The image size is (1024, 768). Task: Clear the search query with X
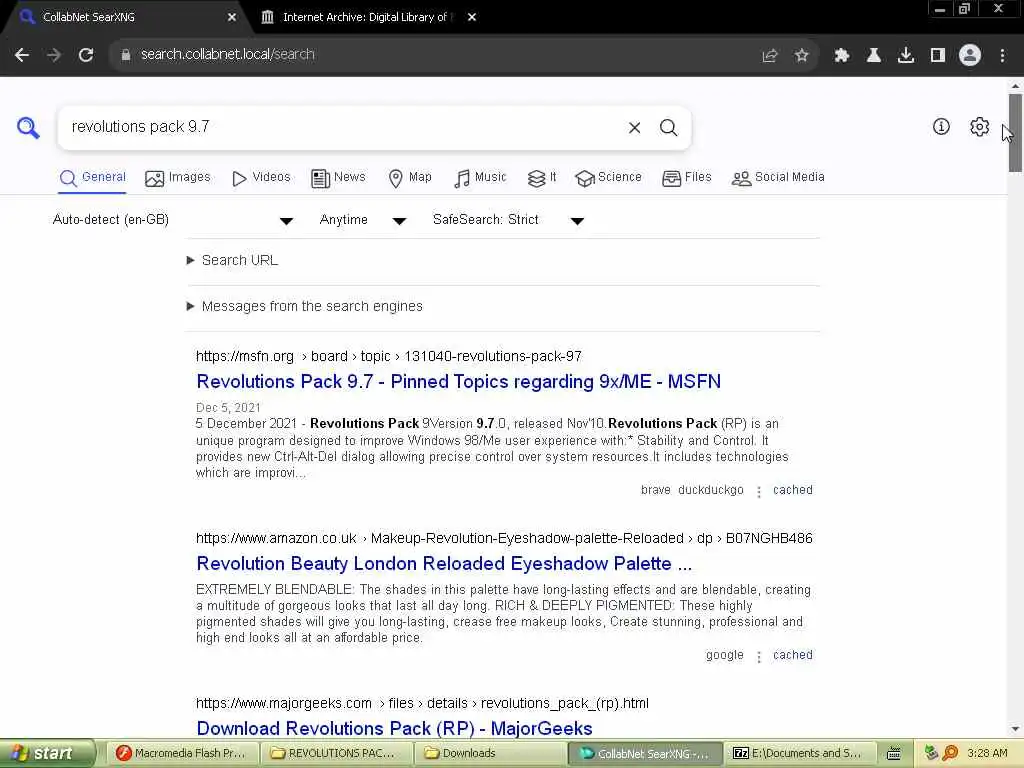point(634,127)
